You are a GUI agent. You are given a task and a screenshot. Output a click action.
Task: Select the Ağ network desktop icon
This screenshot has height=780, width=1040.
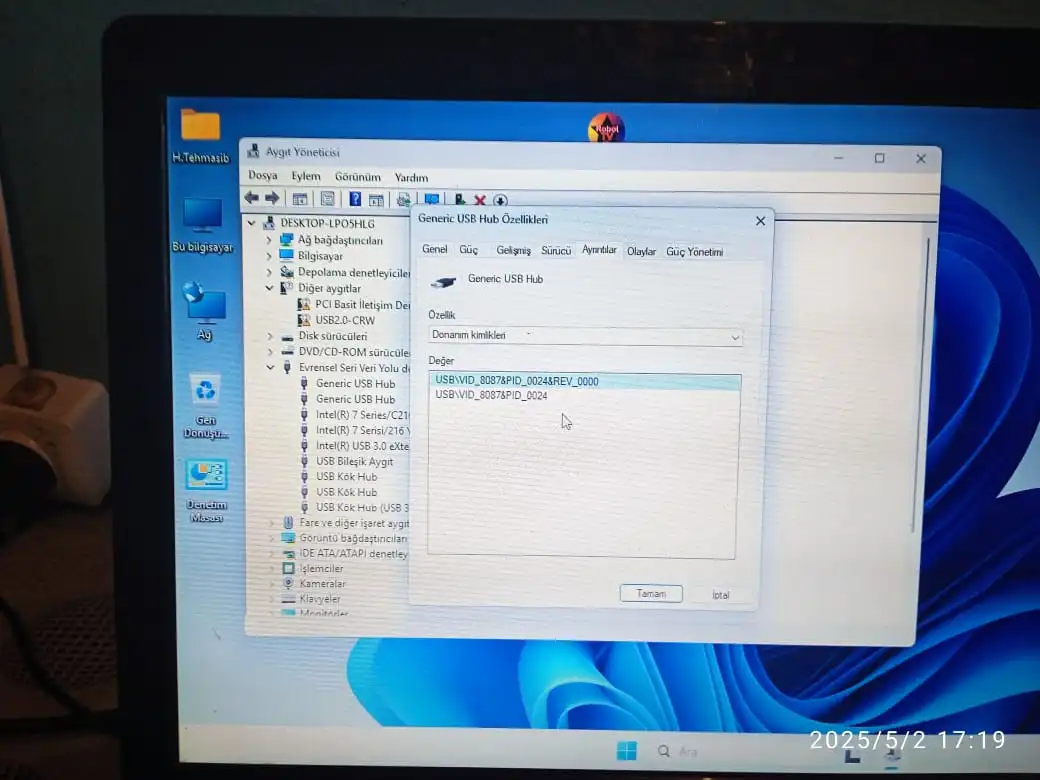coord(204,310)
